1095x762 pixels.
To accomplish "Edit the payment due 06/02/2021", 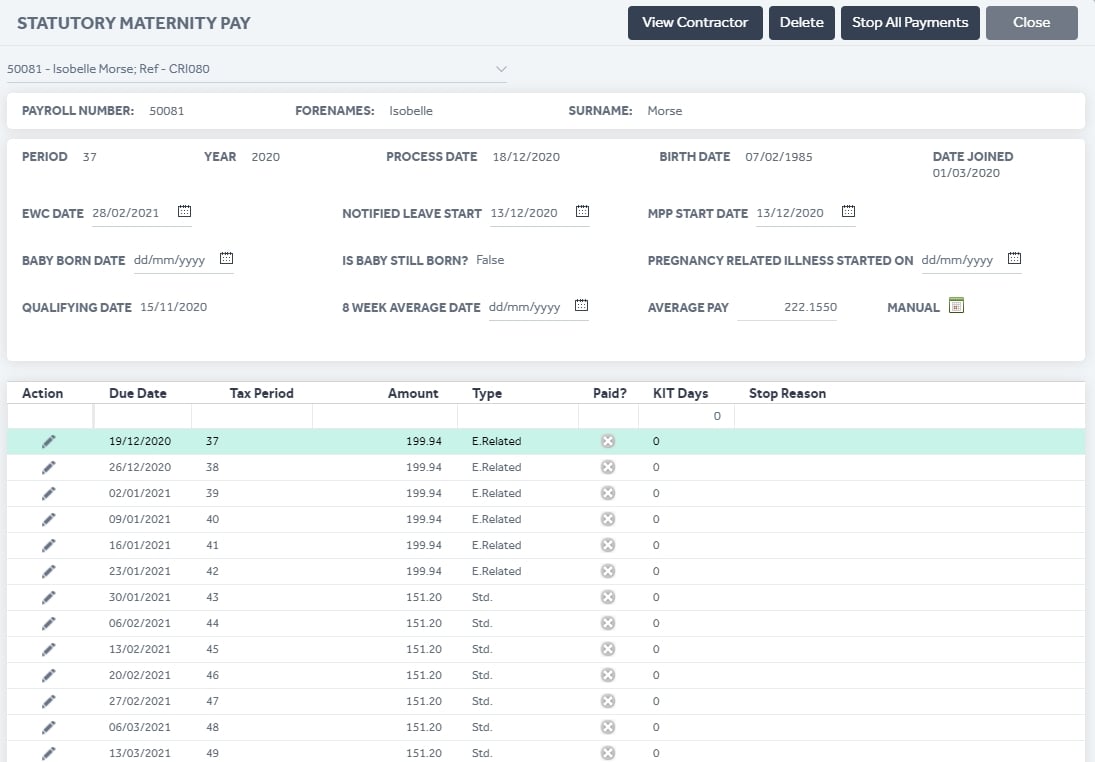I will tap(48, 623).
